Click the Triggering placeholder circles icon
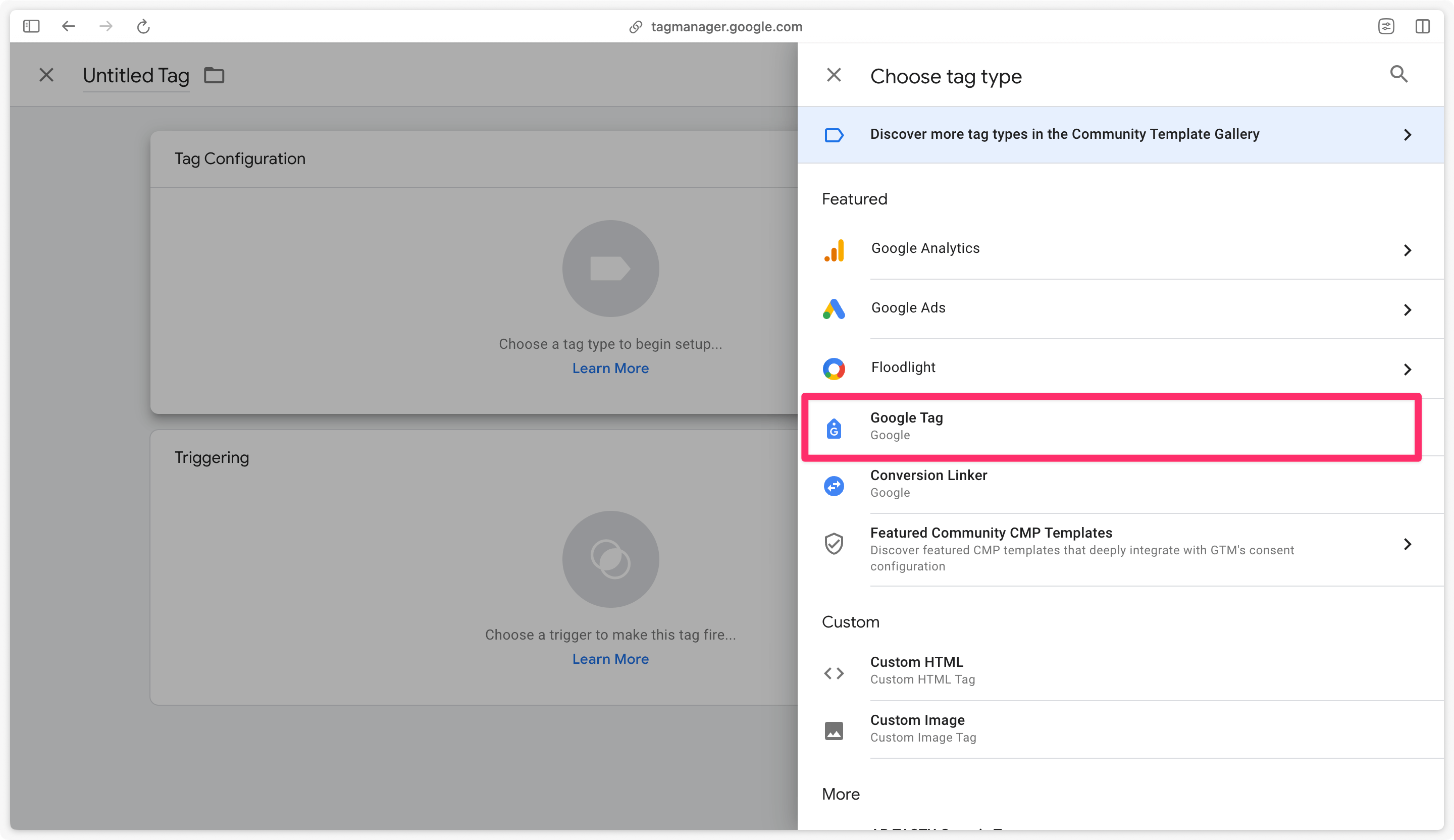This screenshot has width=1454, height=840. [x=610, y=559]
